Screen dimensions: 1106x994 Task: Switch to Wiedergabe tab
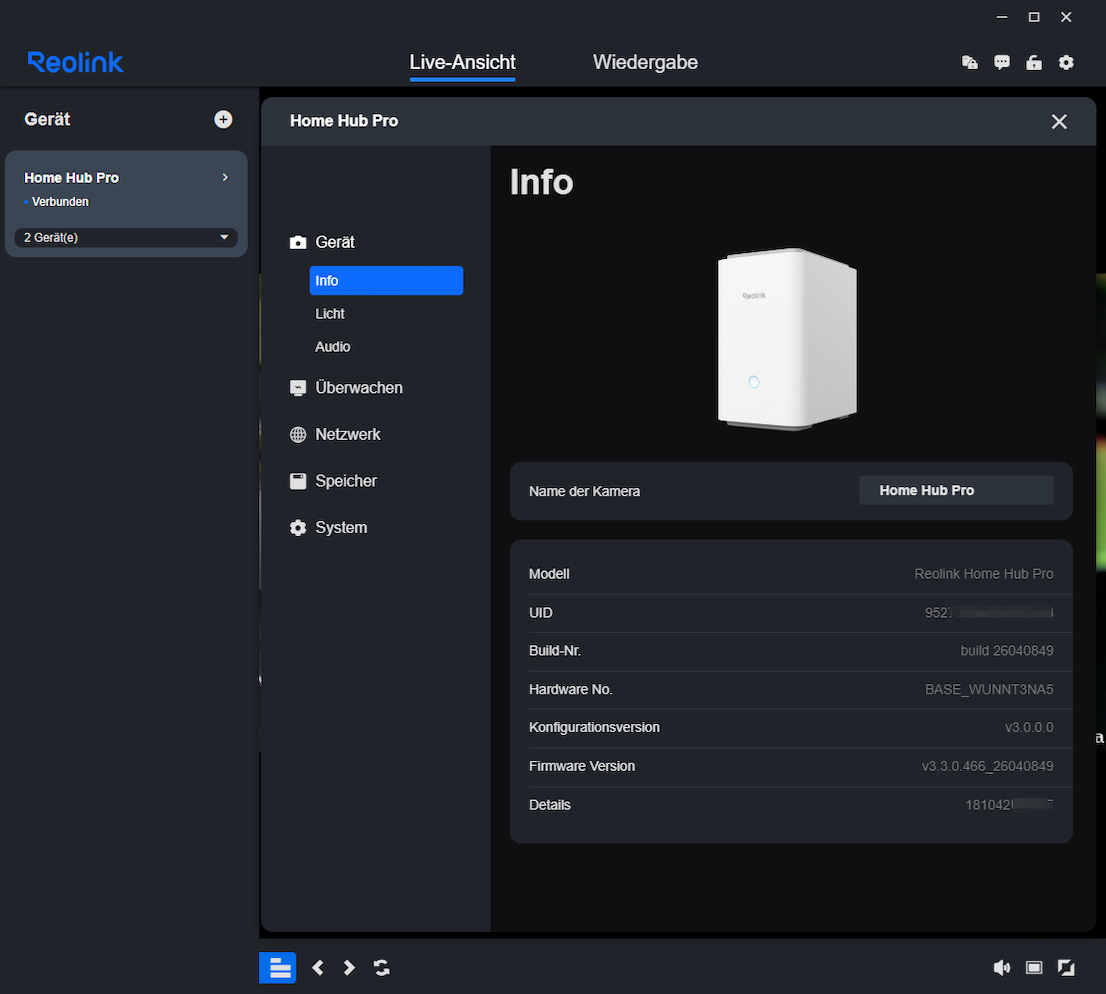tap(645, 62)
